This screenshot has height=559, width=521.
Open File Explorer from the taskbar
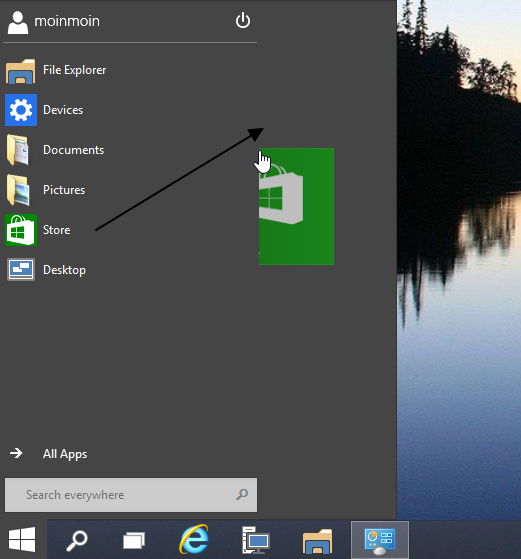pyautogui.click(x=317, y=541)
